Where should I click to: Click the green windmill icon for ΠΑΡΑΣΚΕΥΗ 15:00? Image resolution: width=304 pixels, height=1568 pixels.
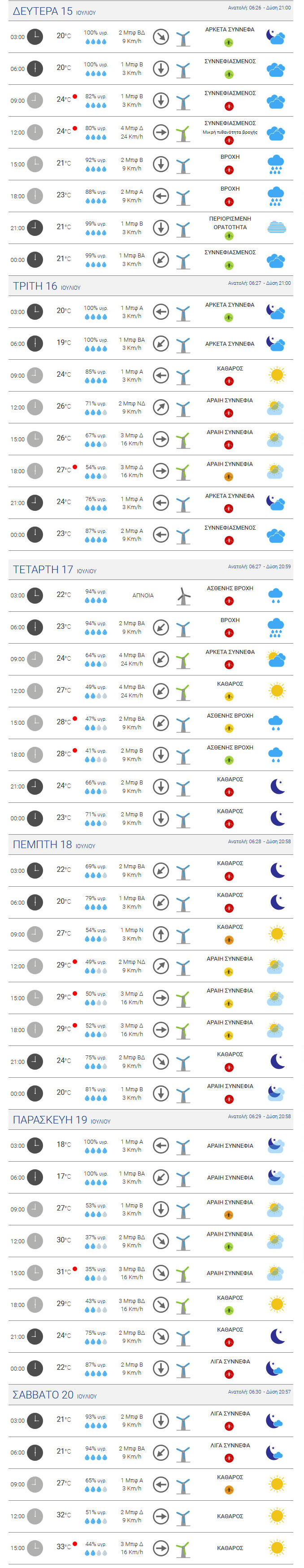point(183,1273)
